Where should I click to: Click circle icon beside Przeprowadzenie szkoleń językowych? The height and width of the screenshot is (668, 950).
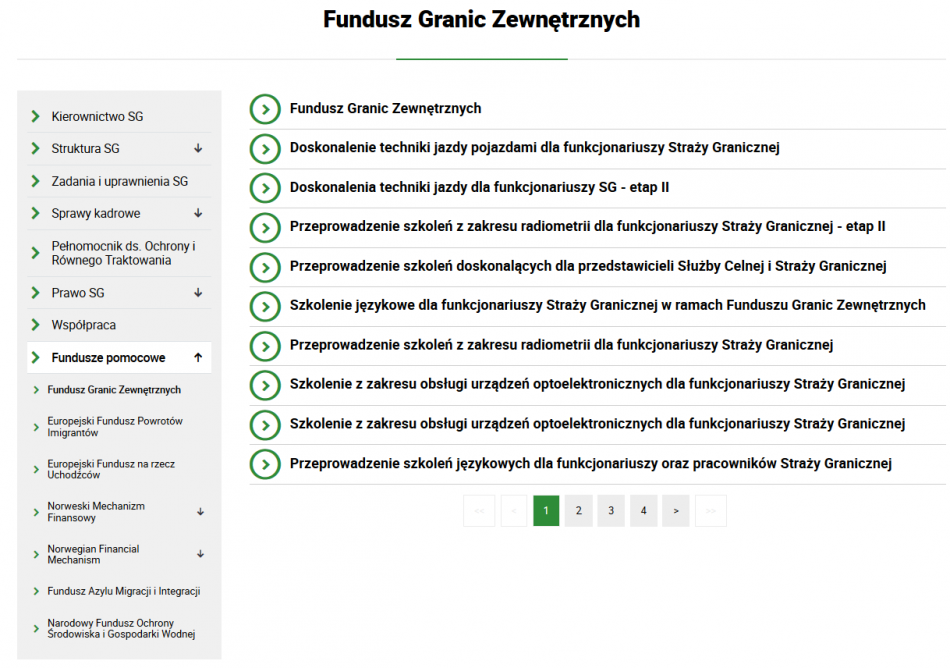264,464
